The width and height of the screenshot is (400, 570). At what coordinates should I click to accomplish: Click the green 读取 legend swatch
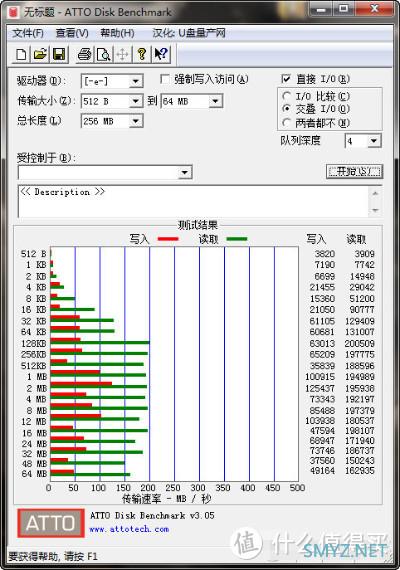tap(237, 239)
